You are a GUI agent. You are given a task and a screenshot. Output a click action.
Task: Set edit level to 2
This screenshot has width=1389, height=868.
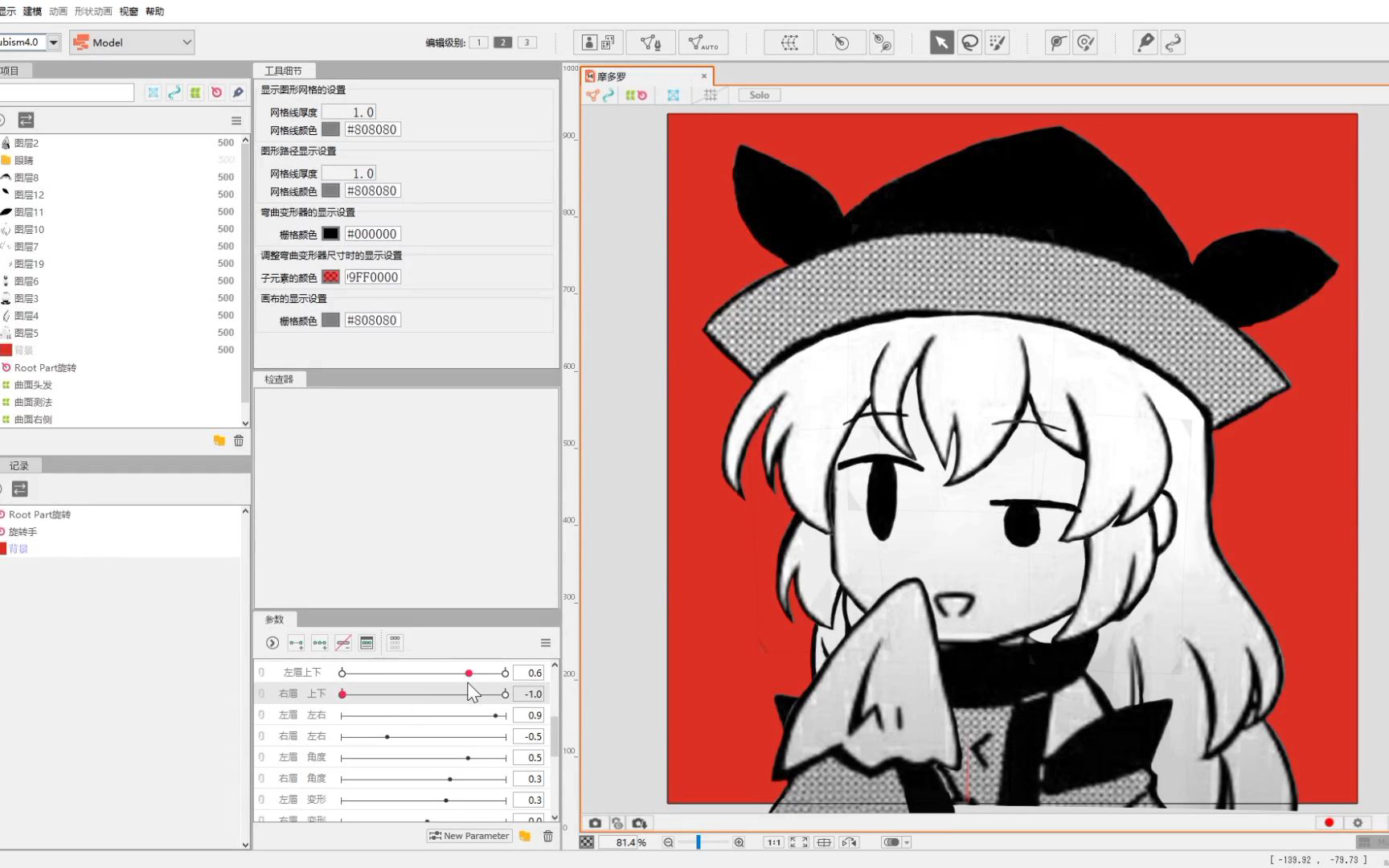[x=502, y=43]
